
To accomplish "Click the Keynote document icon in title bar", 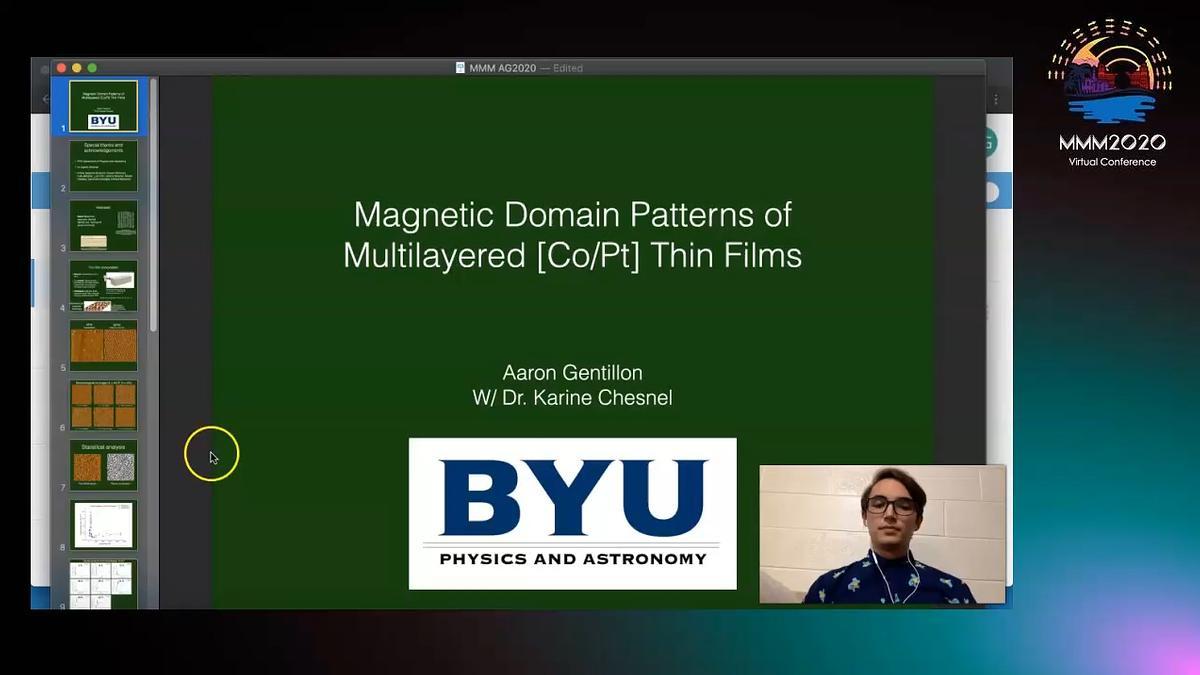I will (x=460, y=68).
